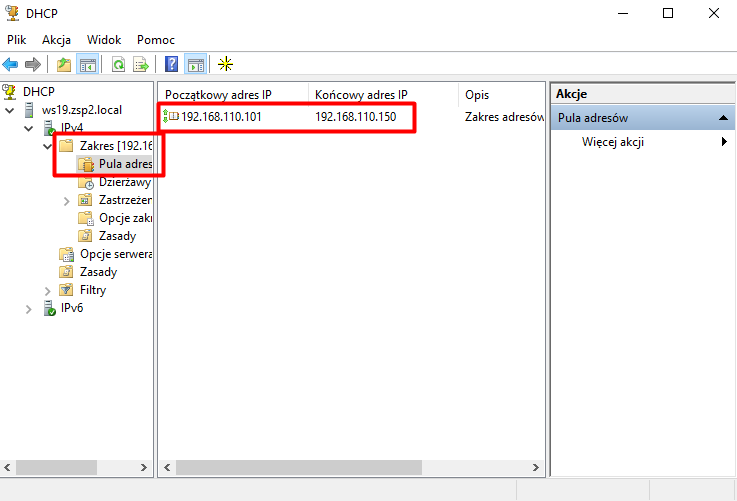This screenshot has width=737, height=501.
Task: Expand the Filtry tree node
Action: [x=47, y=291]
